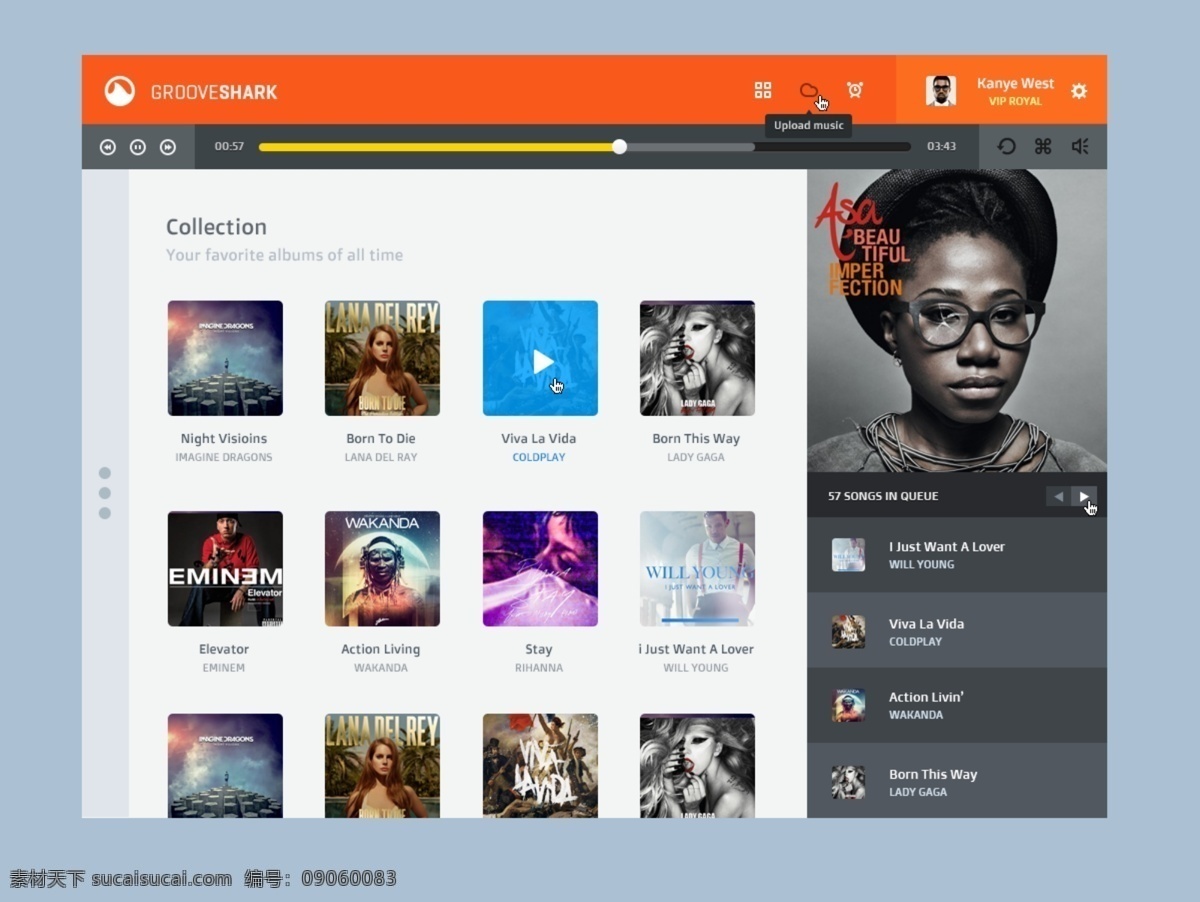This screenshot has height=902, width=1200.
Task: Click the Grooveshark logo icon
Action: click(120, 91)
